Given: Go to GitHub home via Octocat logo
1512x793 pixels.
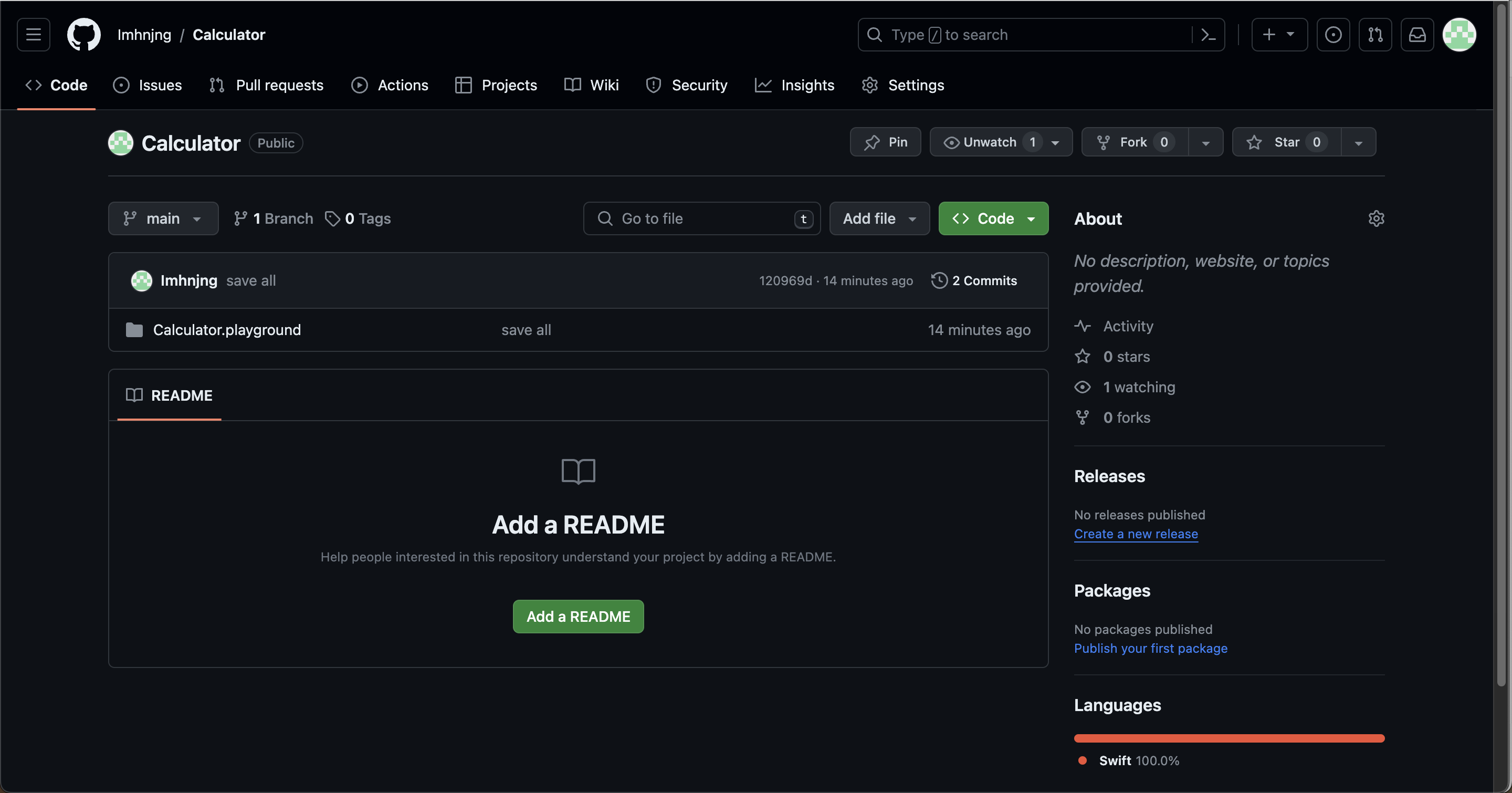Looking at the screenshot, I should (x=84, y=35).
